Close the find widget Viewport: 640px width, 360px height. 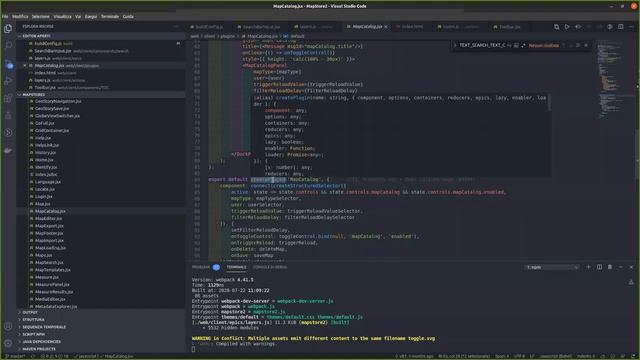(x=586, y=45)
